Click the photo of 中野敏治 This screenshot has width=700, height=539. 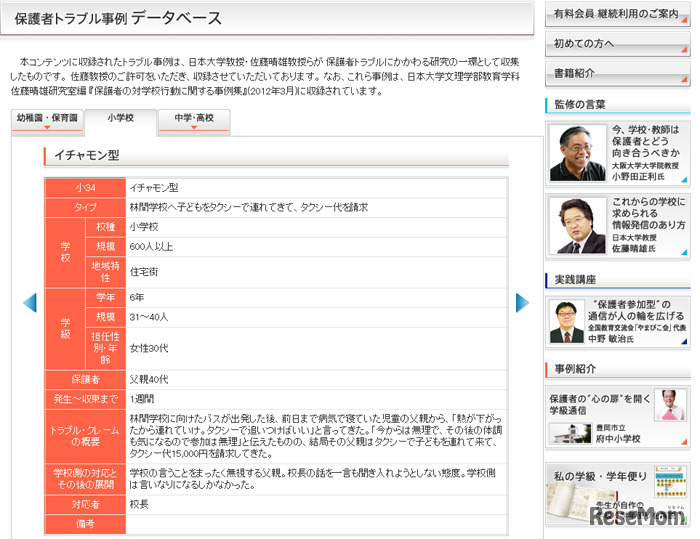pyautogui.click(x=567, y=321)
